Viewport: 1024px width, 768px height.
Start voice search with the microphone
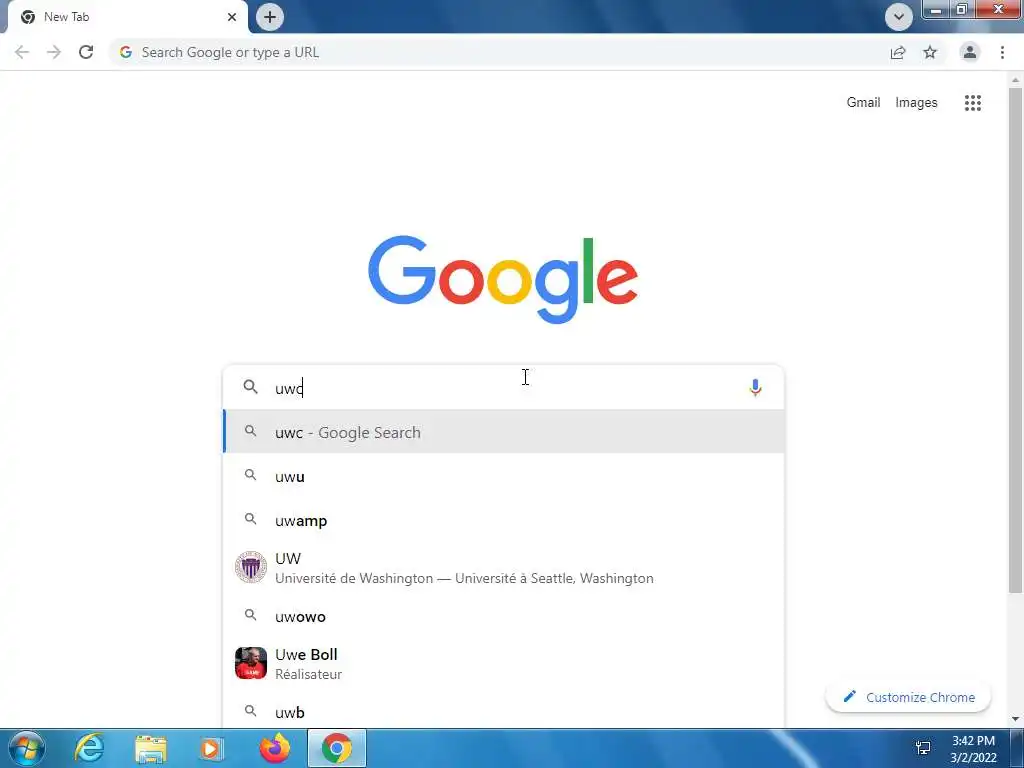click(x=755, y=388)
